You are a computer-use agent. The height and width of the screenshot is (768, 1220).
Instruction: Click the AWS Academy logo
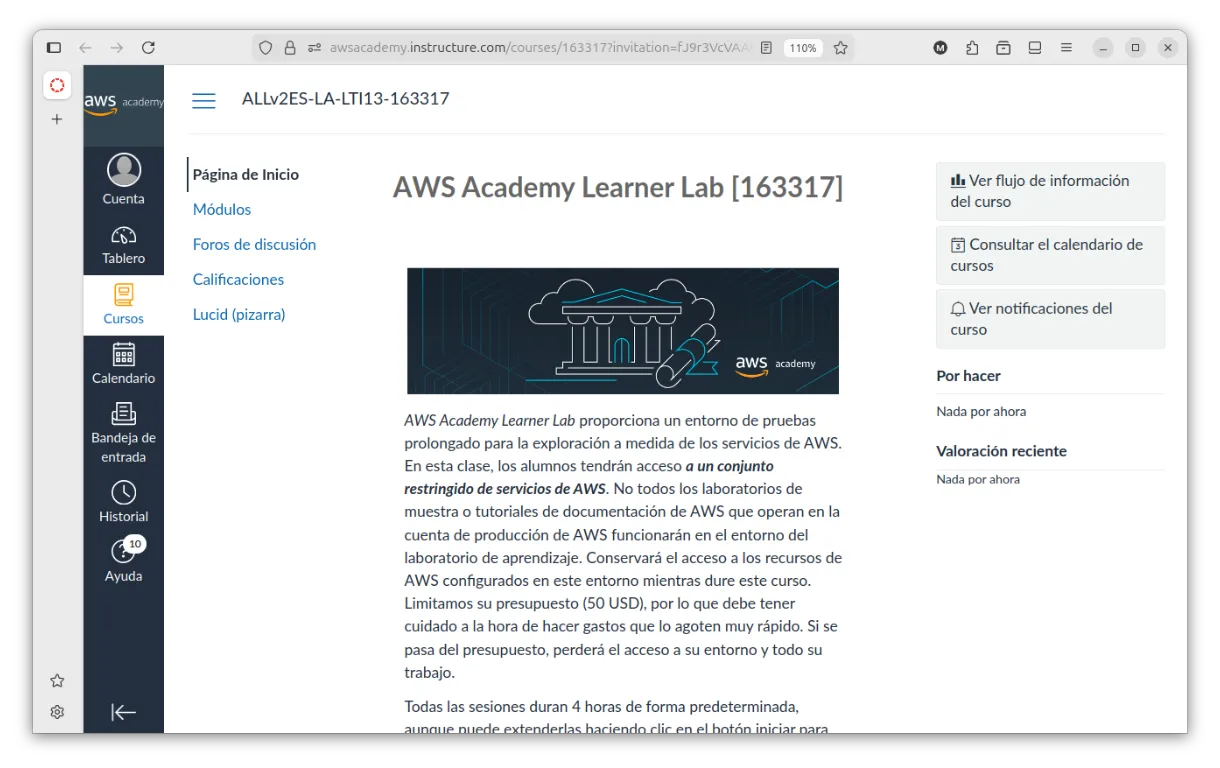tap(124, 103)
